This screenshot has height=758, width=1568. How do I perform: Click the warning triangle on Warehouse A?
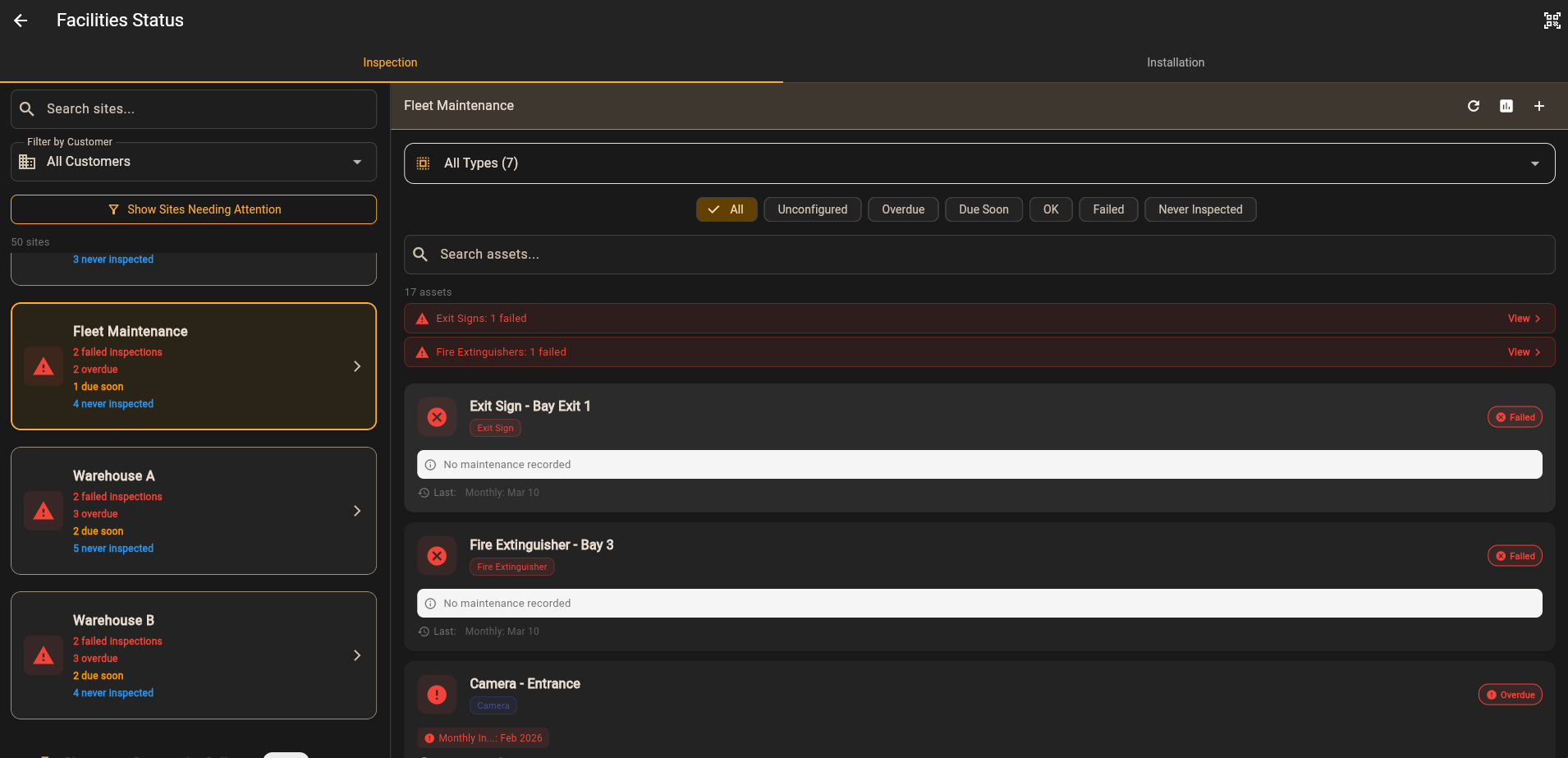coord(43,511)
